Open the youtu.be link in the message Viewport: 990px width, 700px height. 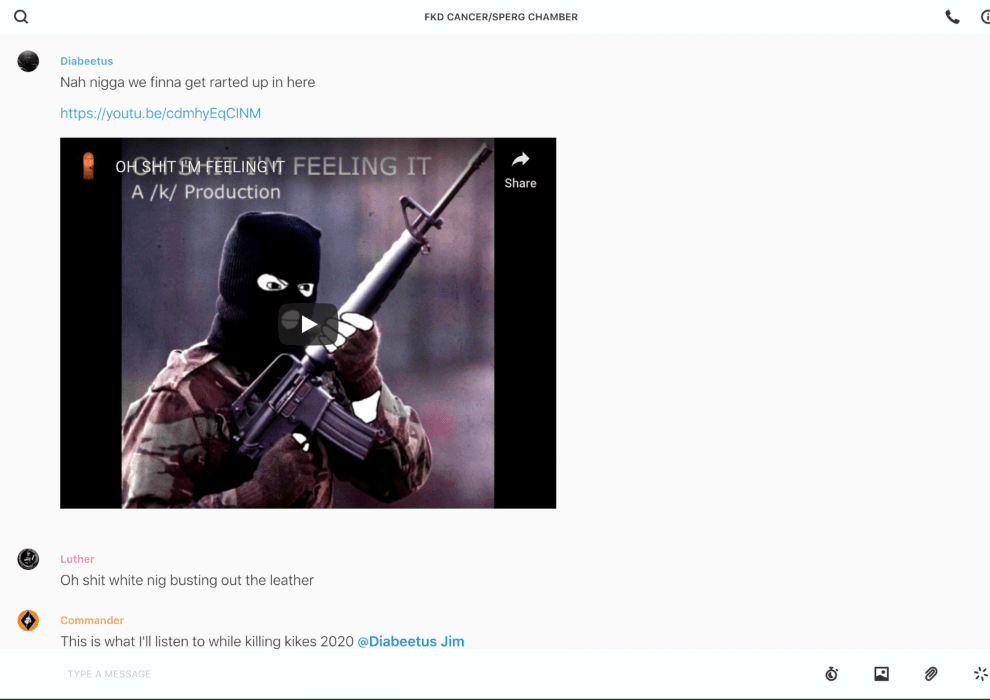(160, 113)
